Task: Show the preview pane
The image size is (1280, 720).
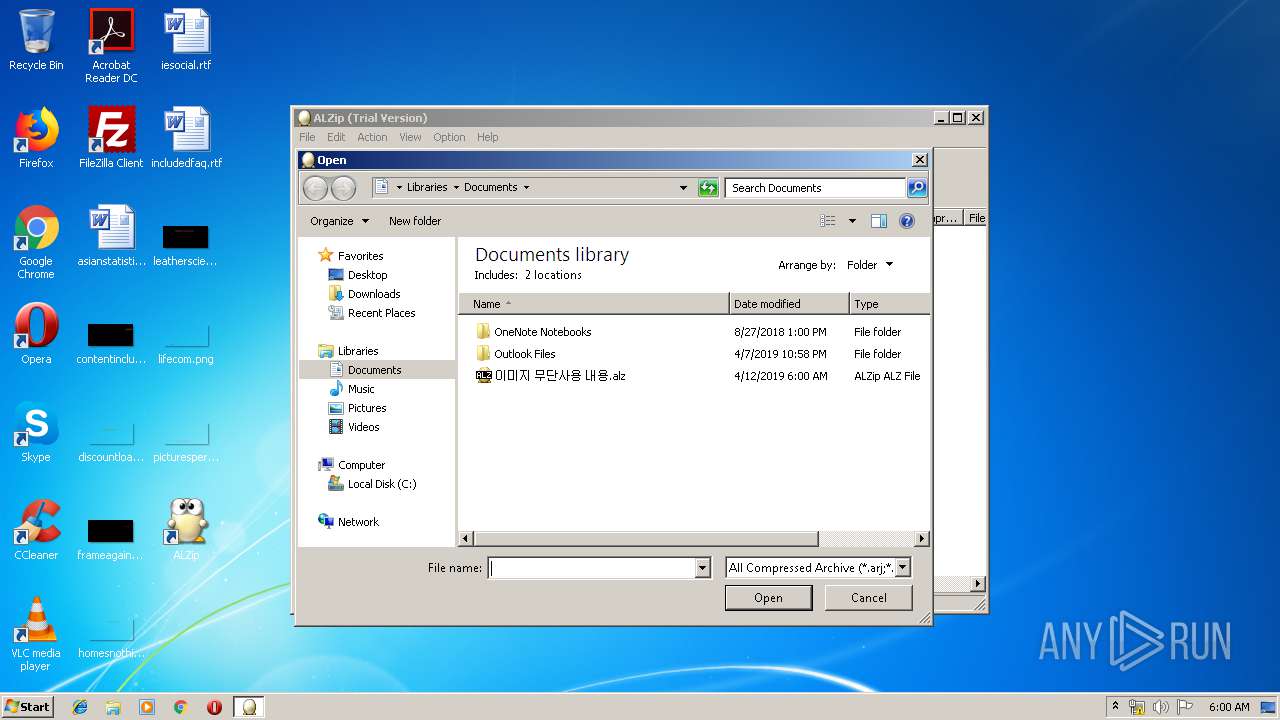Action: pyautogui.click(x=879, y=221)
